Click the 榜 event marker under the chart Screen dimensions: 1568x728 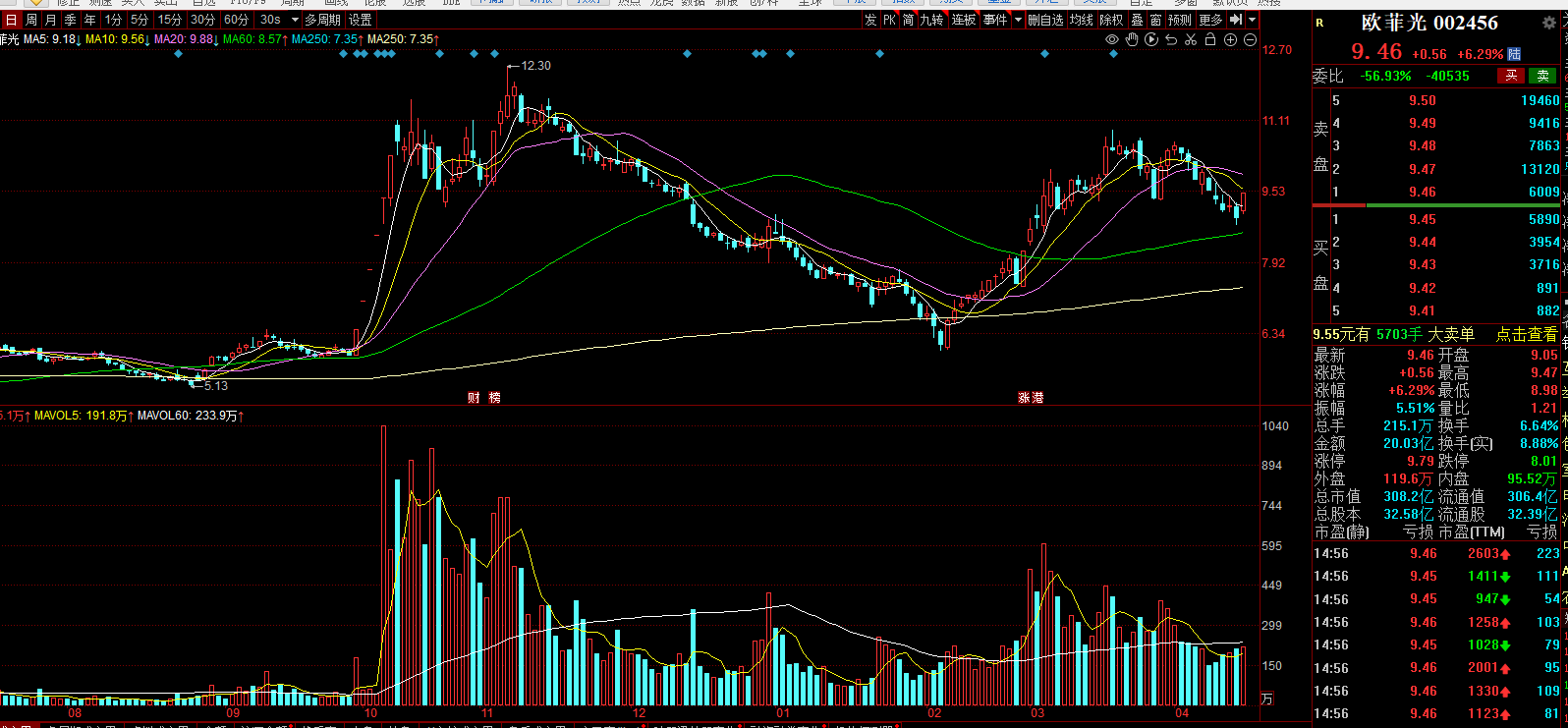click(x=494, y=398)
